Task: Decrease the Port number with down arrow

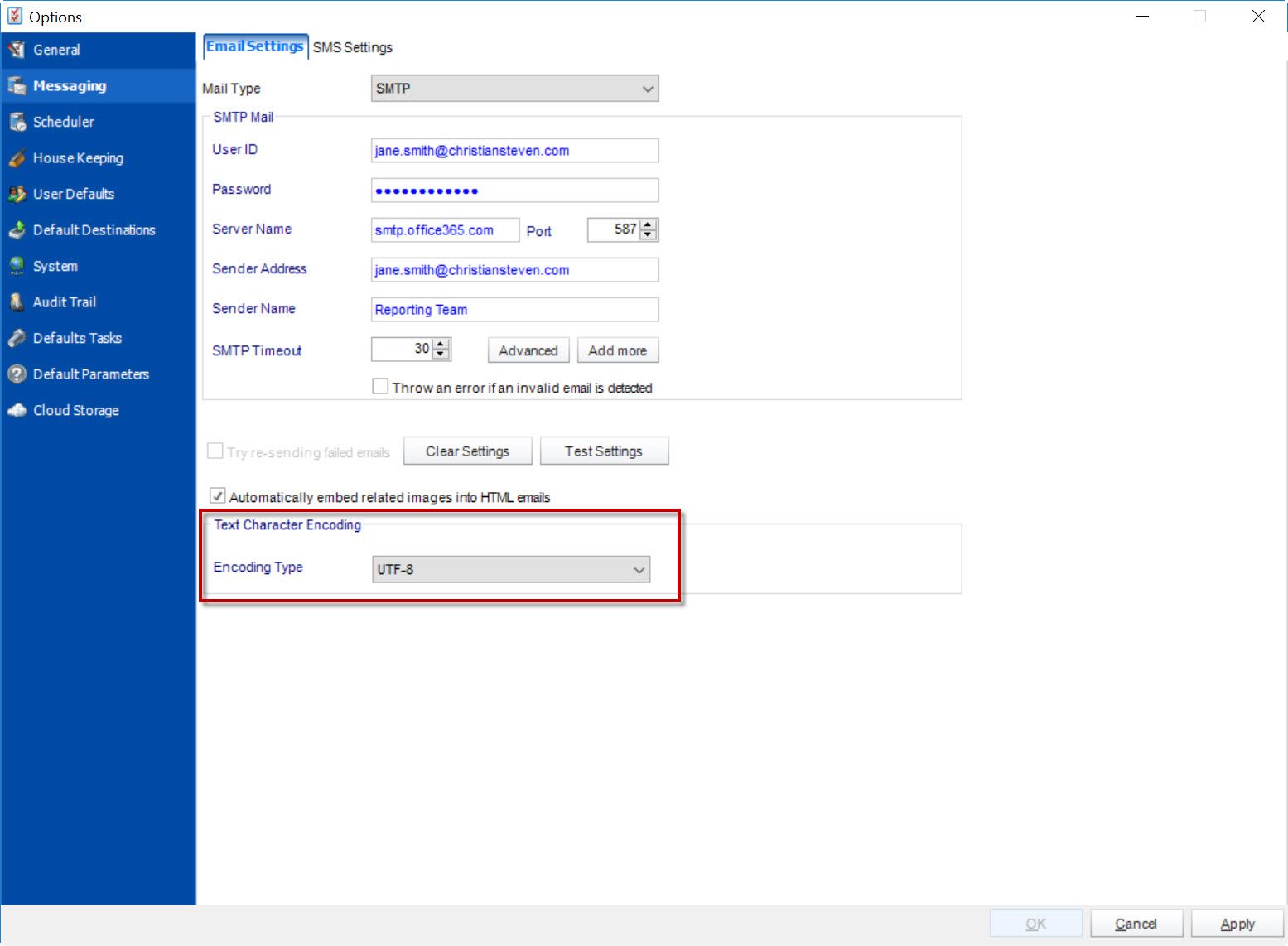Action: 649,234
